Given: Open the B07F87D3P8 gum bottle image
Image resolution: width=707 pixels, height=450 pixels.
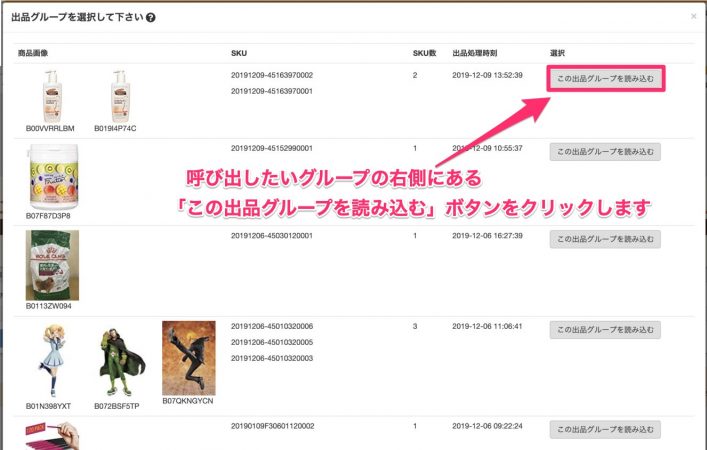Looking at the screenshot, I should coord(54,177).
